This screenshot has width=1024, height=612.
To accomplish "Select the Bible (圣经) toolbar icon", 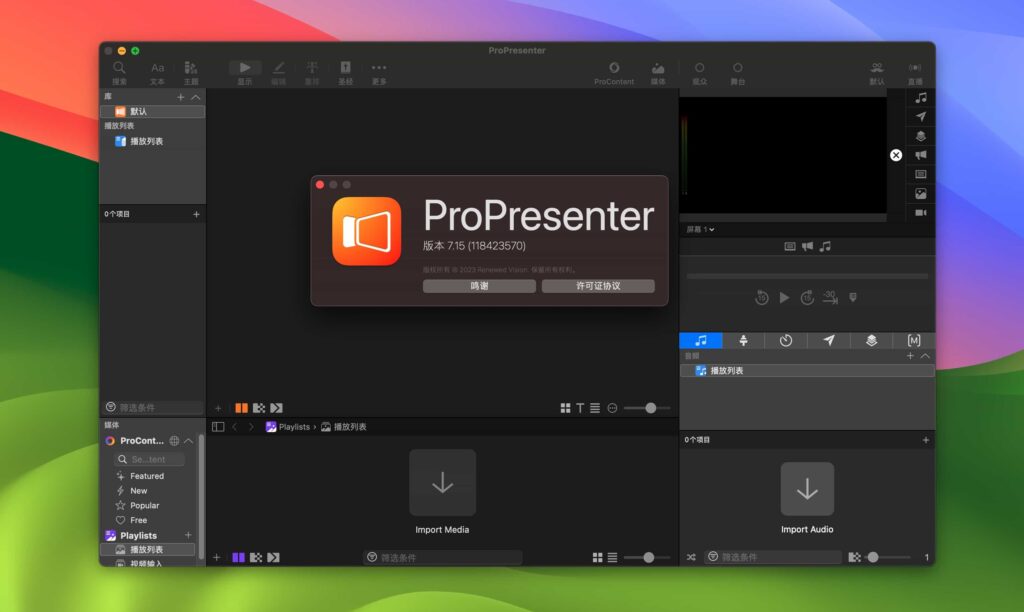I will pos(347,68).
